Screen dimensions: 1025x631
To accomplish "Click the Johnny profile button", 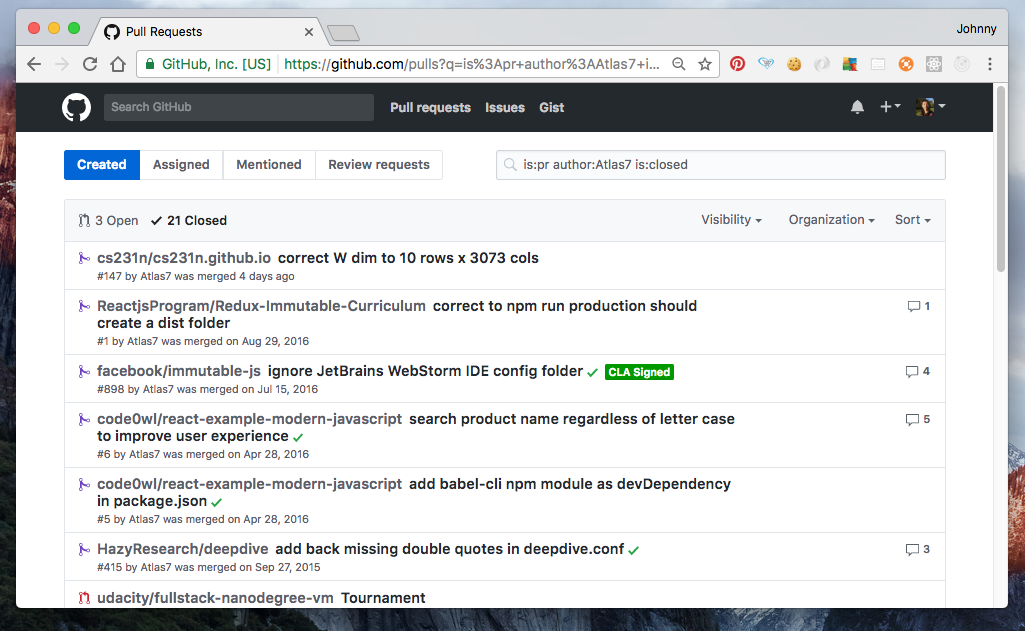I will click(x=976, y=29).
